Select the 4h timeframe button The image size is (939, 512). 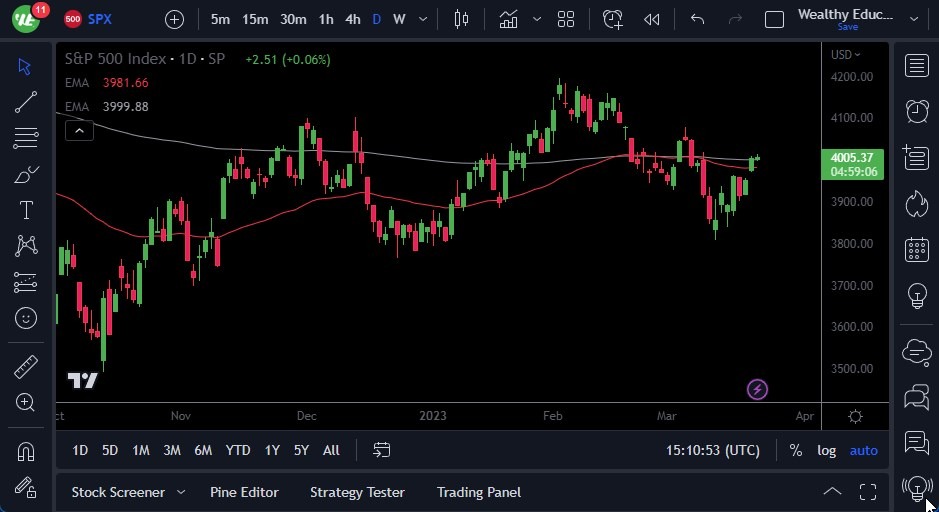tap(352, 19)
